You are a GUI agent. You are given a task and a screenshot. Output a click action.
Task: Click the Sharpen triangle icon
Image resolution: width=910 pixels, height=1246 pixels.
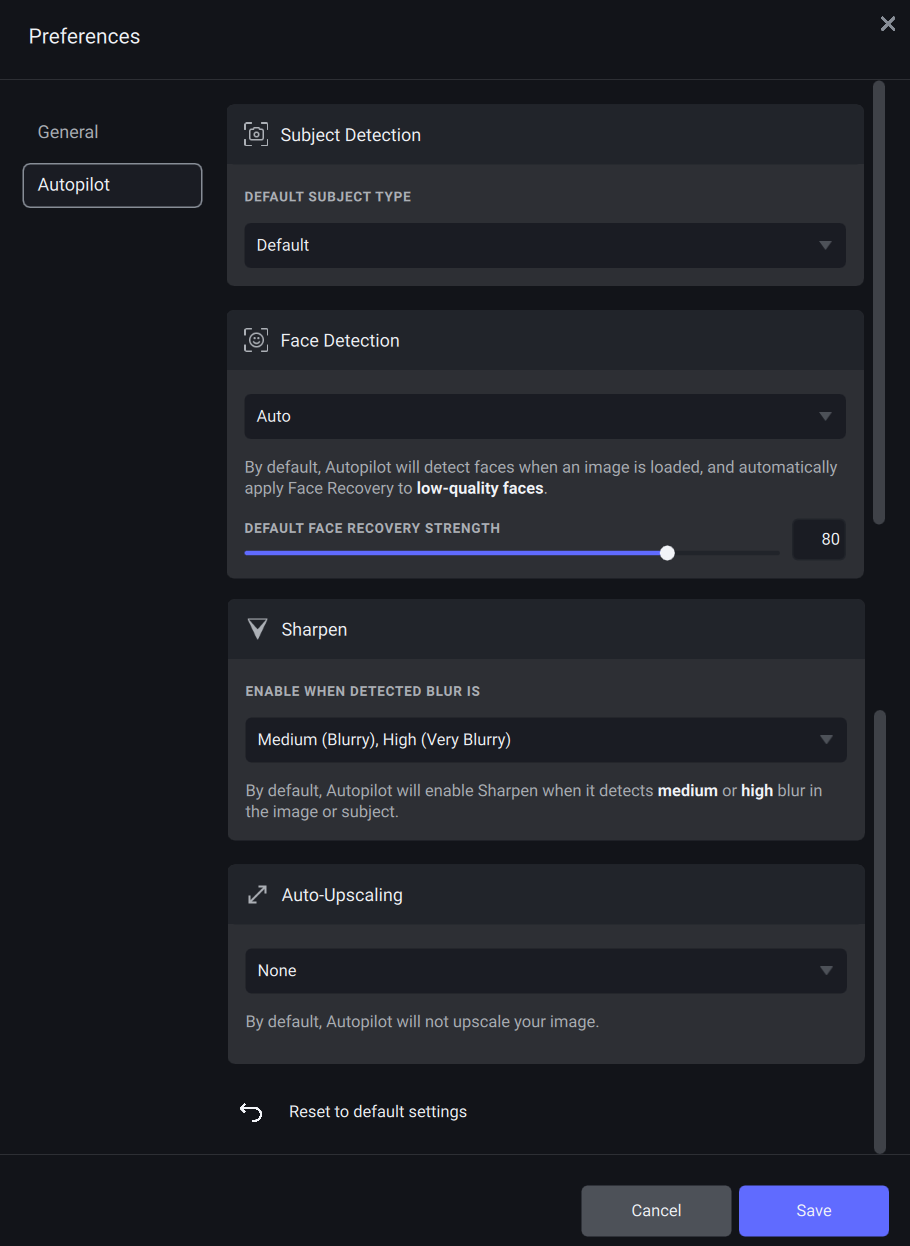(257, 629)
